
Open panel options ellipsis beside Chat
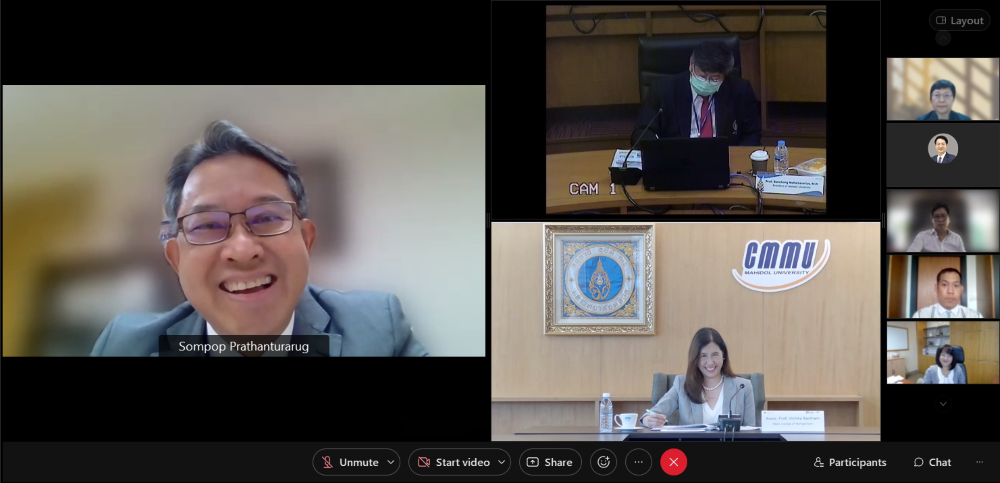[979, 462]
